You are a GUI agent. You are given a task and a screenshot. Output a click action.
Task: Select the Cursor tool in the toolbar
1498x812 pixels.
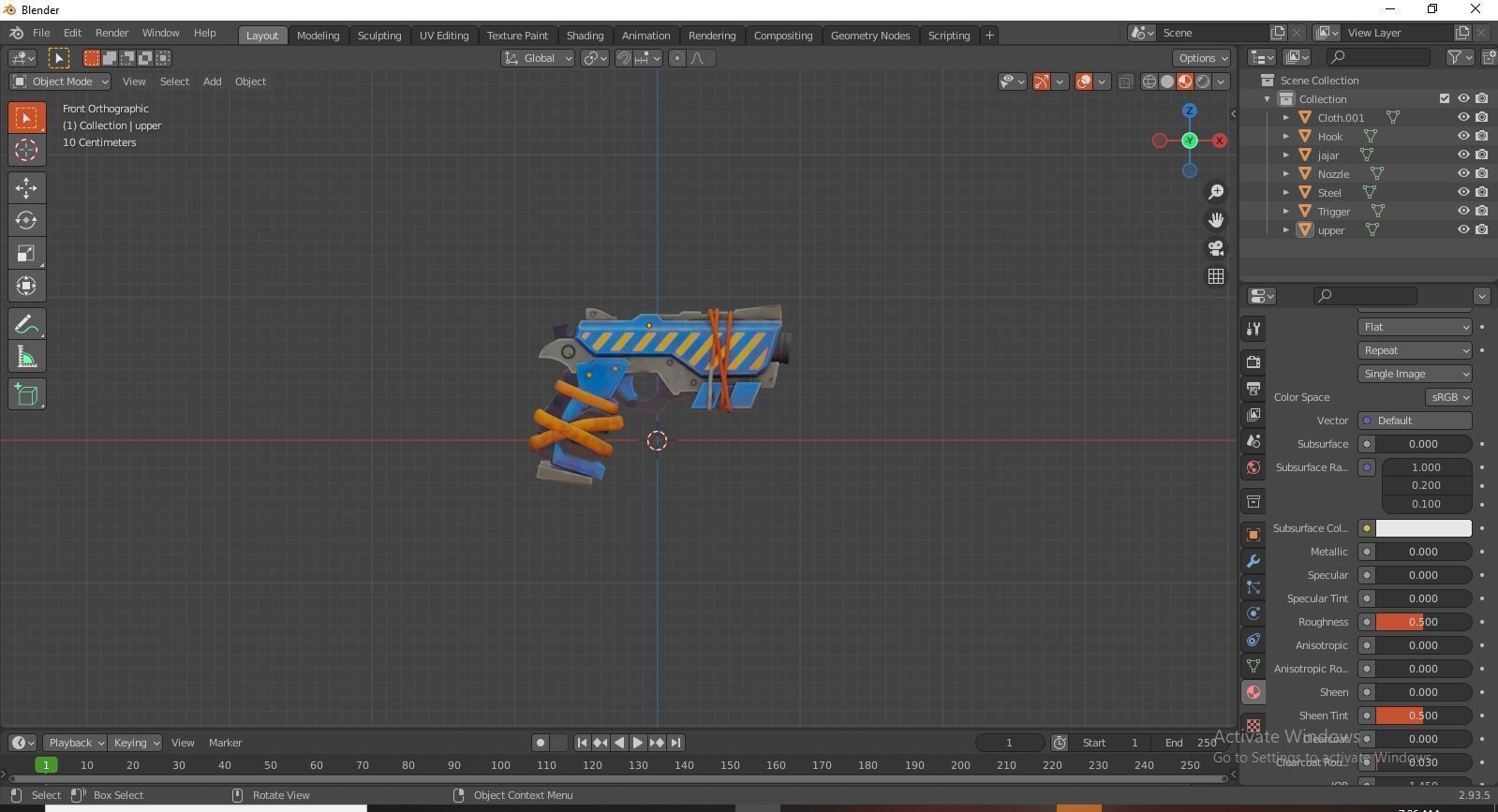pyautogui.click(x=26, y=150)
